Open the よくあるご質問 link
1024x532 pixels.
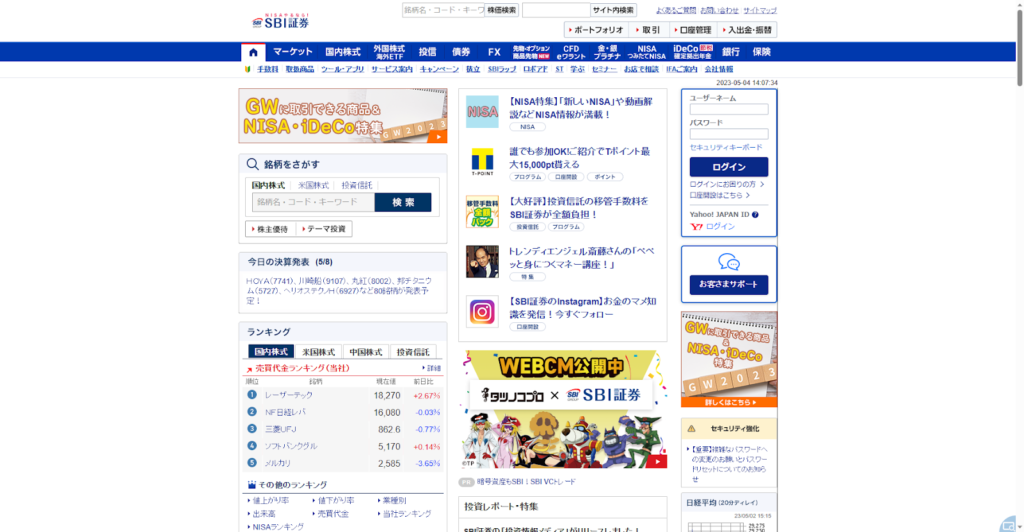point(676,10)
